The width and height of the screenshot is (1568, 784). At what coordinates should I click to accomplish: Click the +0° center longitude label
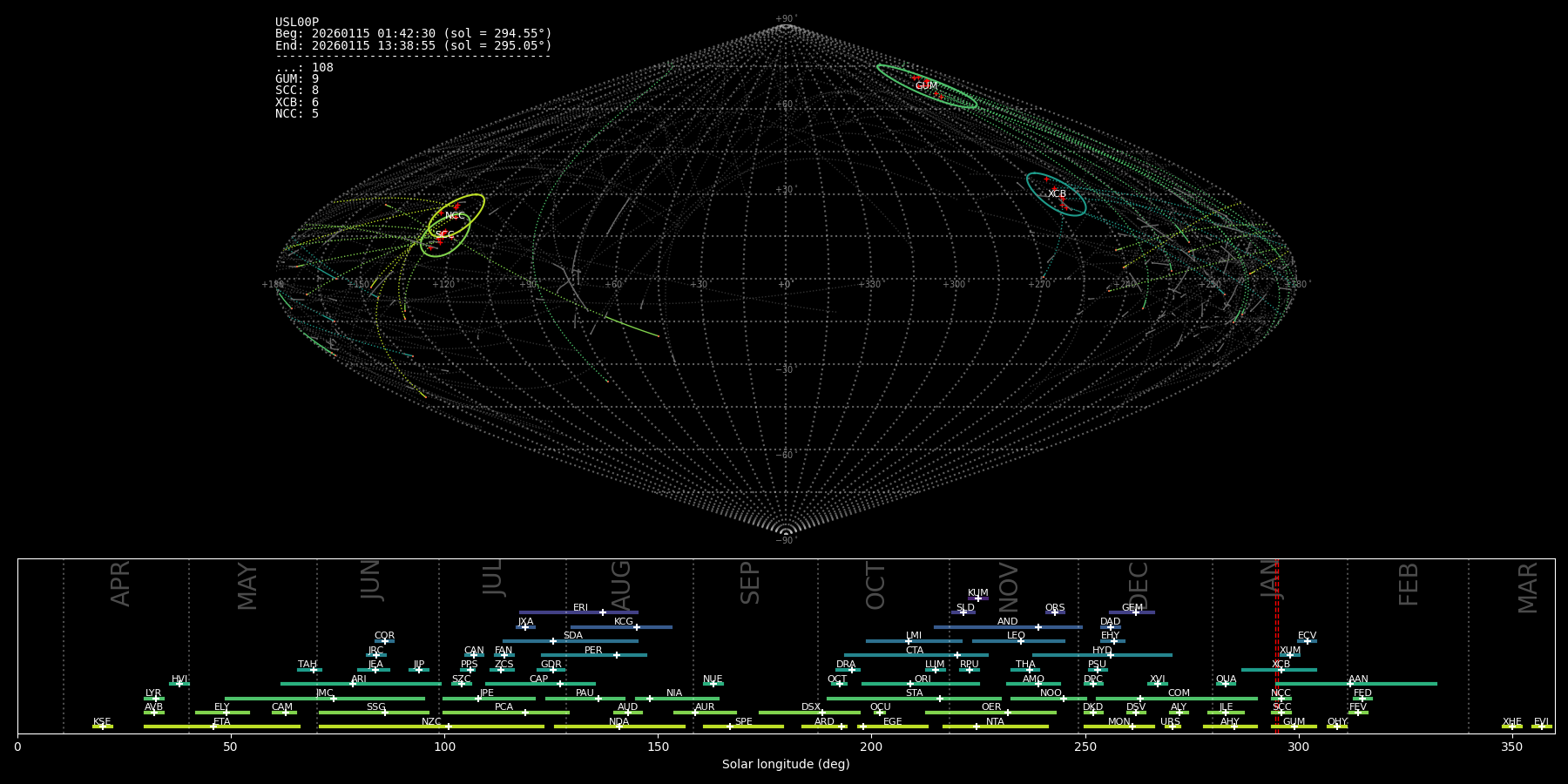[x=786, y=285]
